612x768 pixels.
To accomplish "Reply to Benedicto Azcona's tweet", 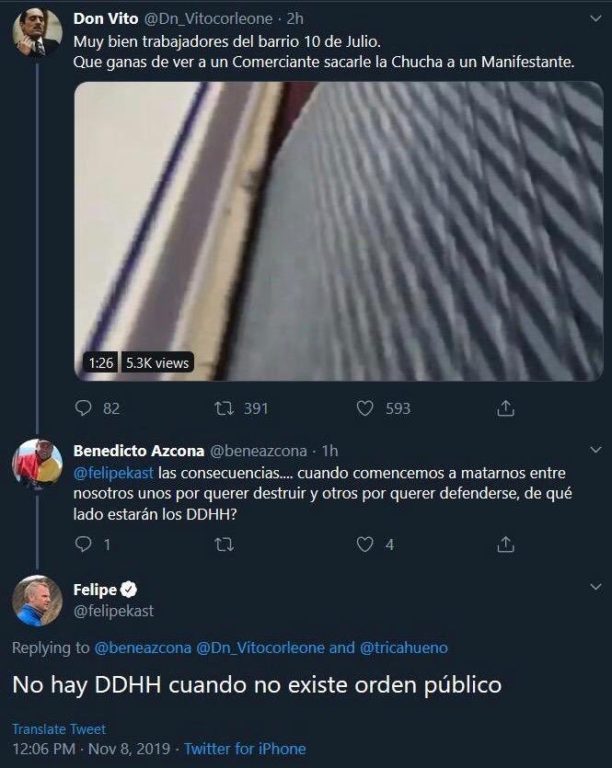I will tap(84, 544).
